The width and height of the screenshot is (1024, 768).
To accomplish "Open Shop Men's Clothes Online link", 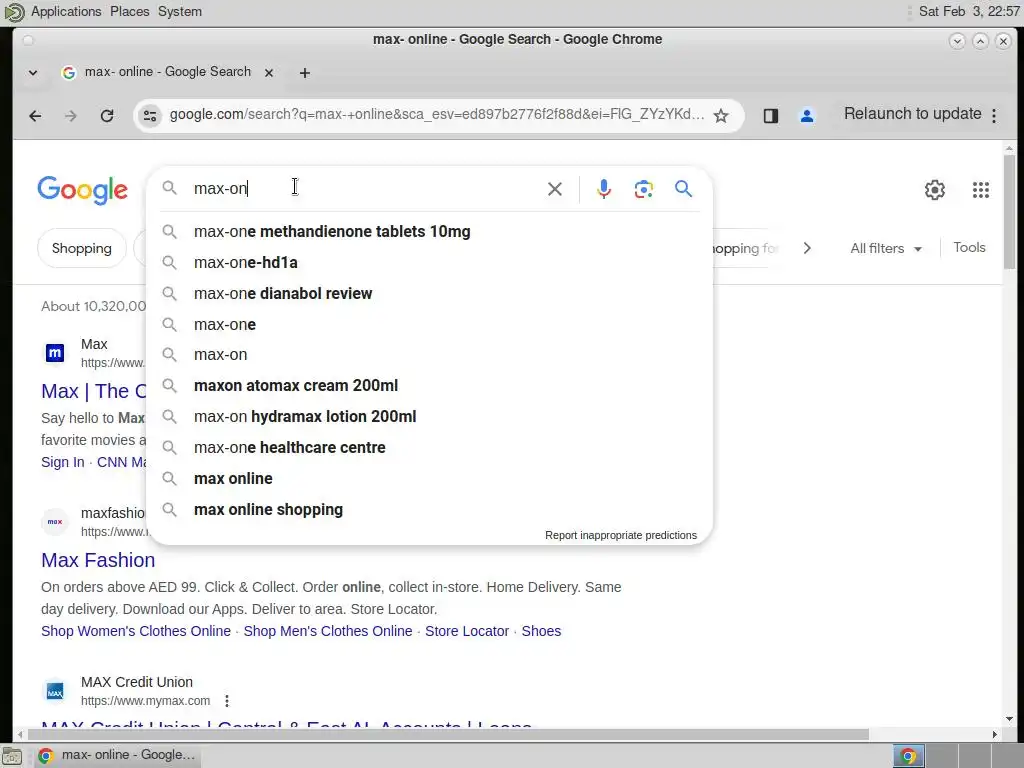I will tap(328, 632).
